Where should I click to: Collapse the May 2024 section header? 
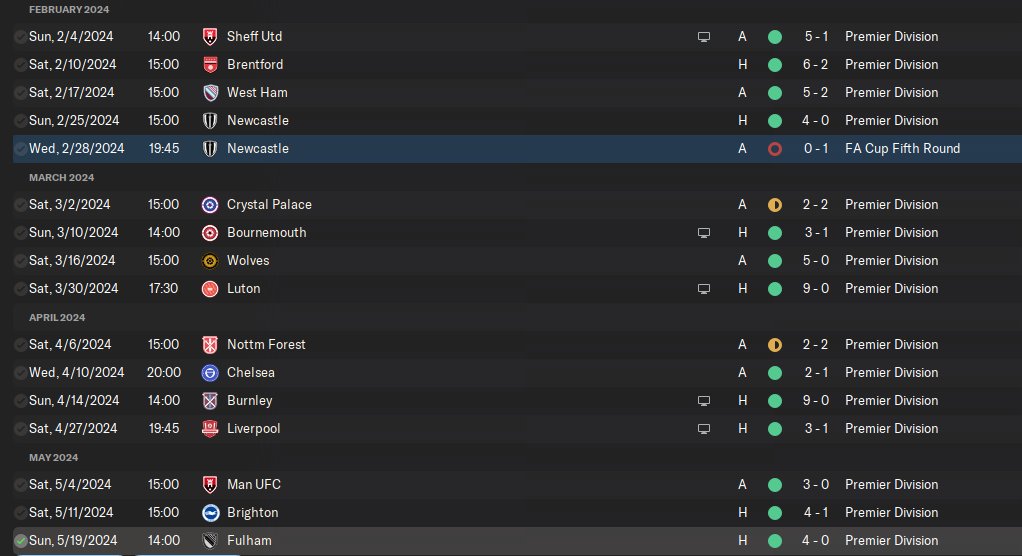point(53,457)
